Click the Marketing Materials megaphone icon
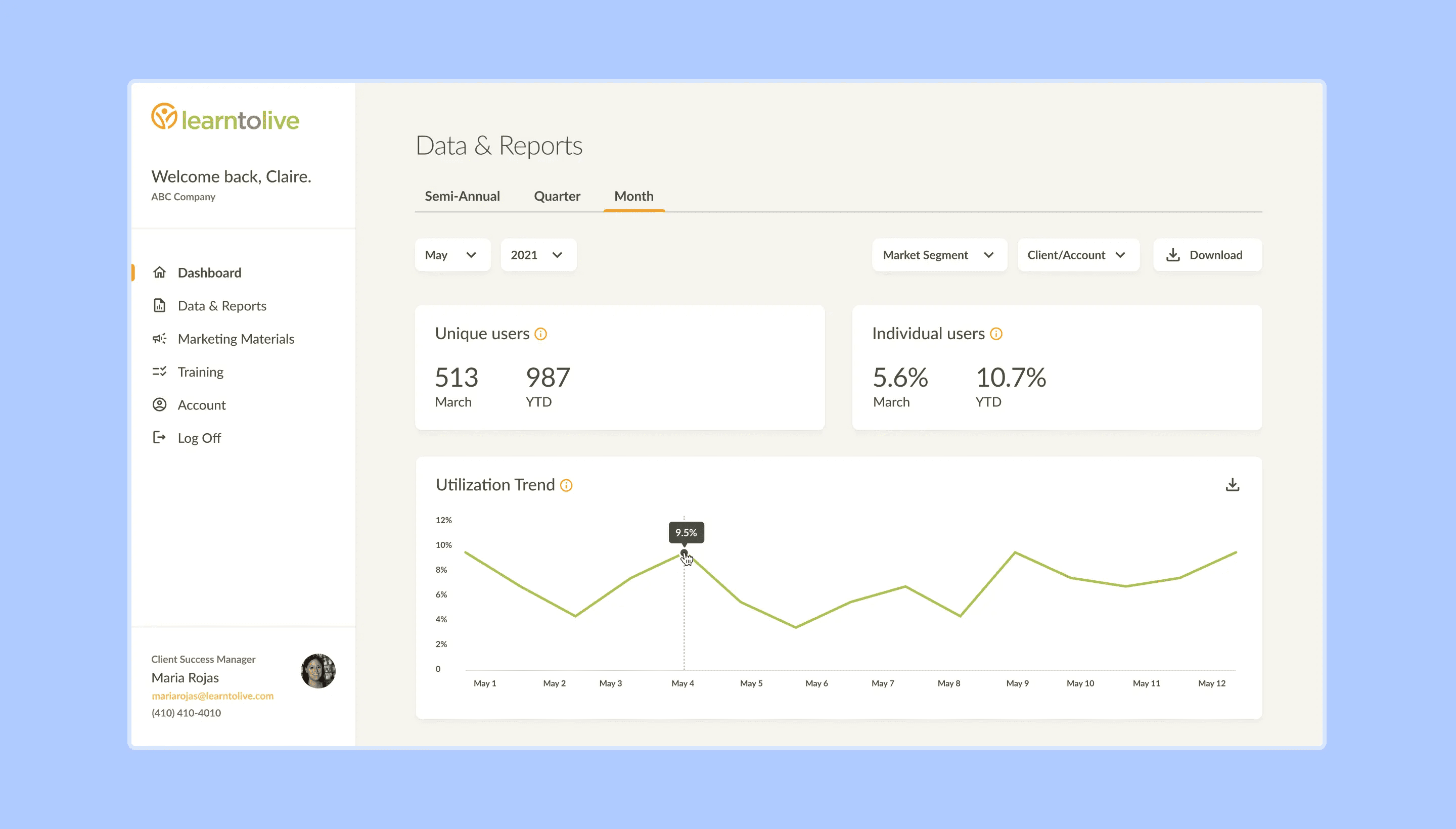1456x829 pixels. point(159,339)
